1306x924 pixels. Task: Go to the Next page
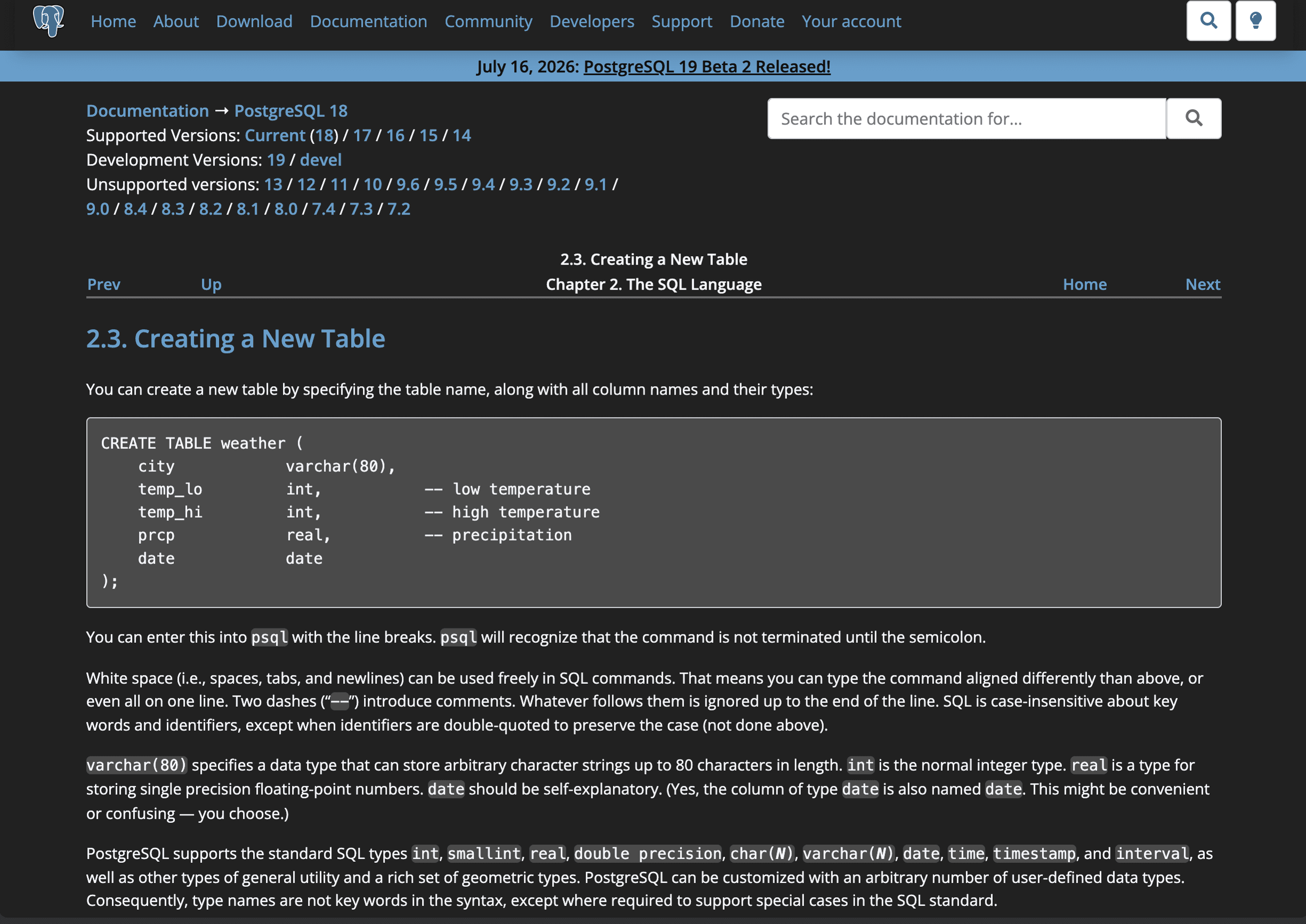1203,284
